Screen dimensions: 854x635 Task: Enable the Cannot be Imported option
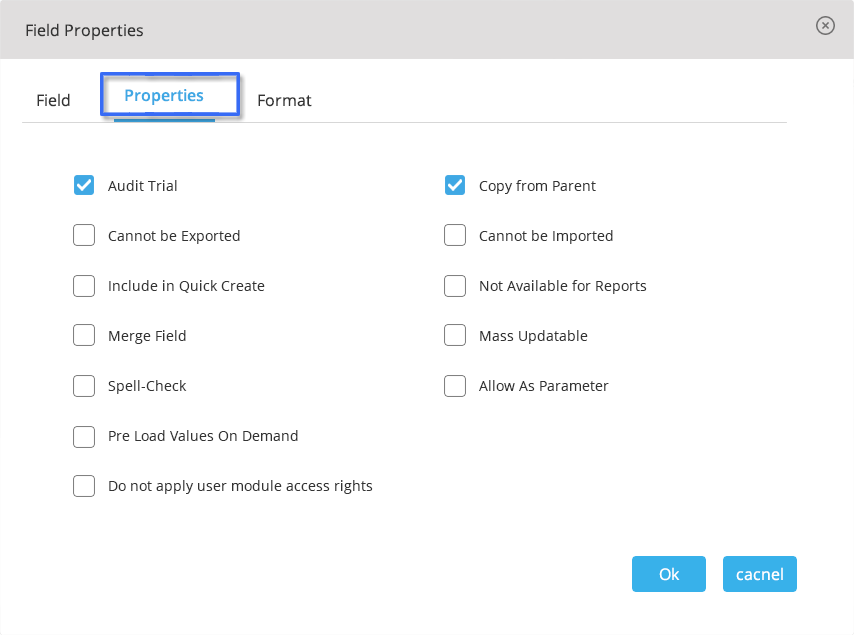click(455, 235)
